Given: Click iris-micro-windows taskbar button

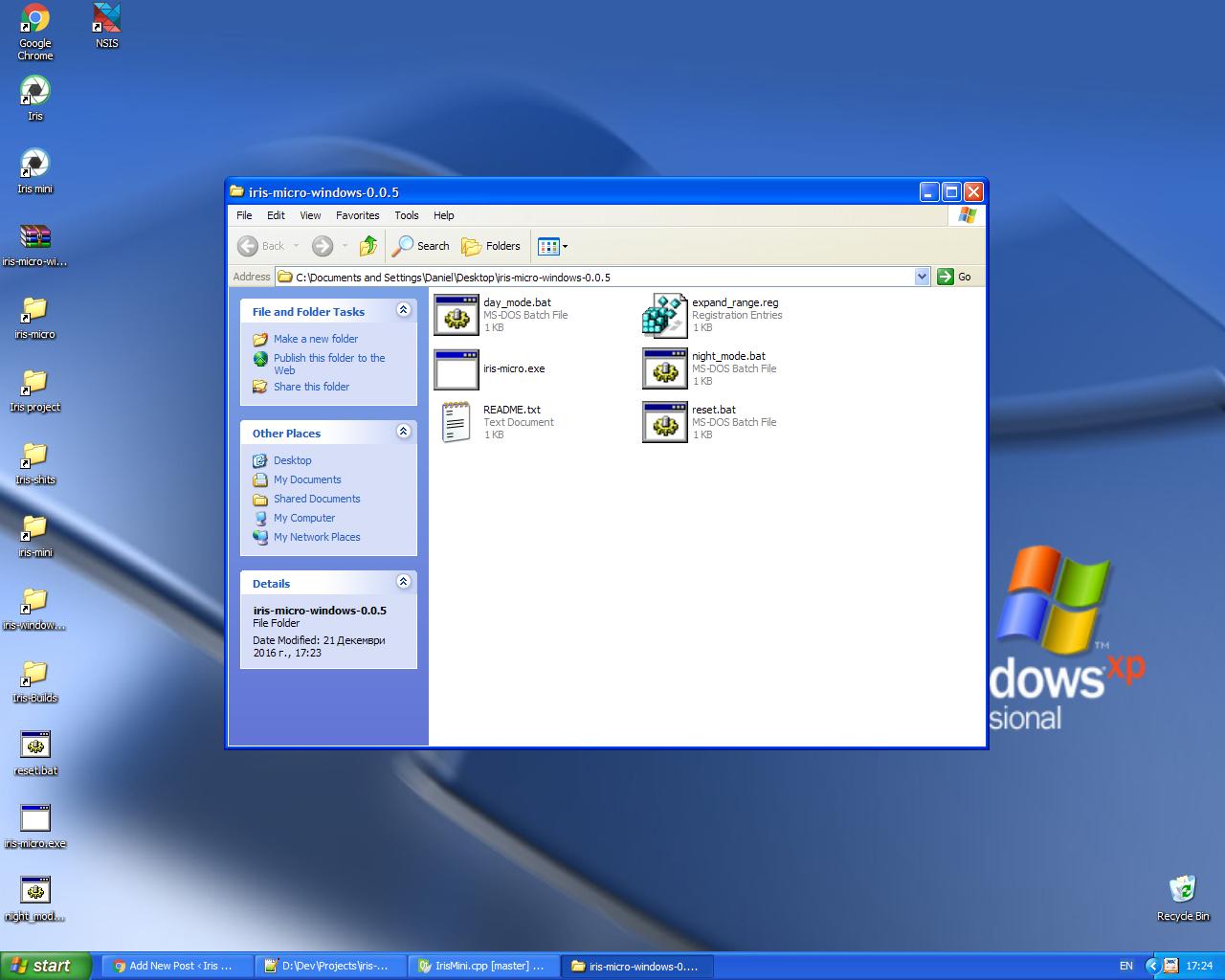Looking at the screenshot, I should tap(638, 966).
